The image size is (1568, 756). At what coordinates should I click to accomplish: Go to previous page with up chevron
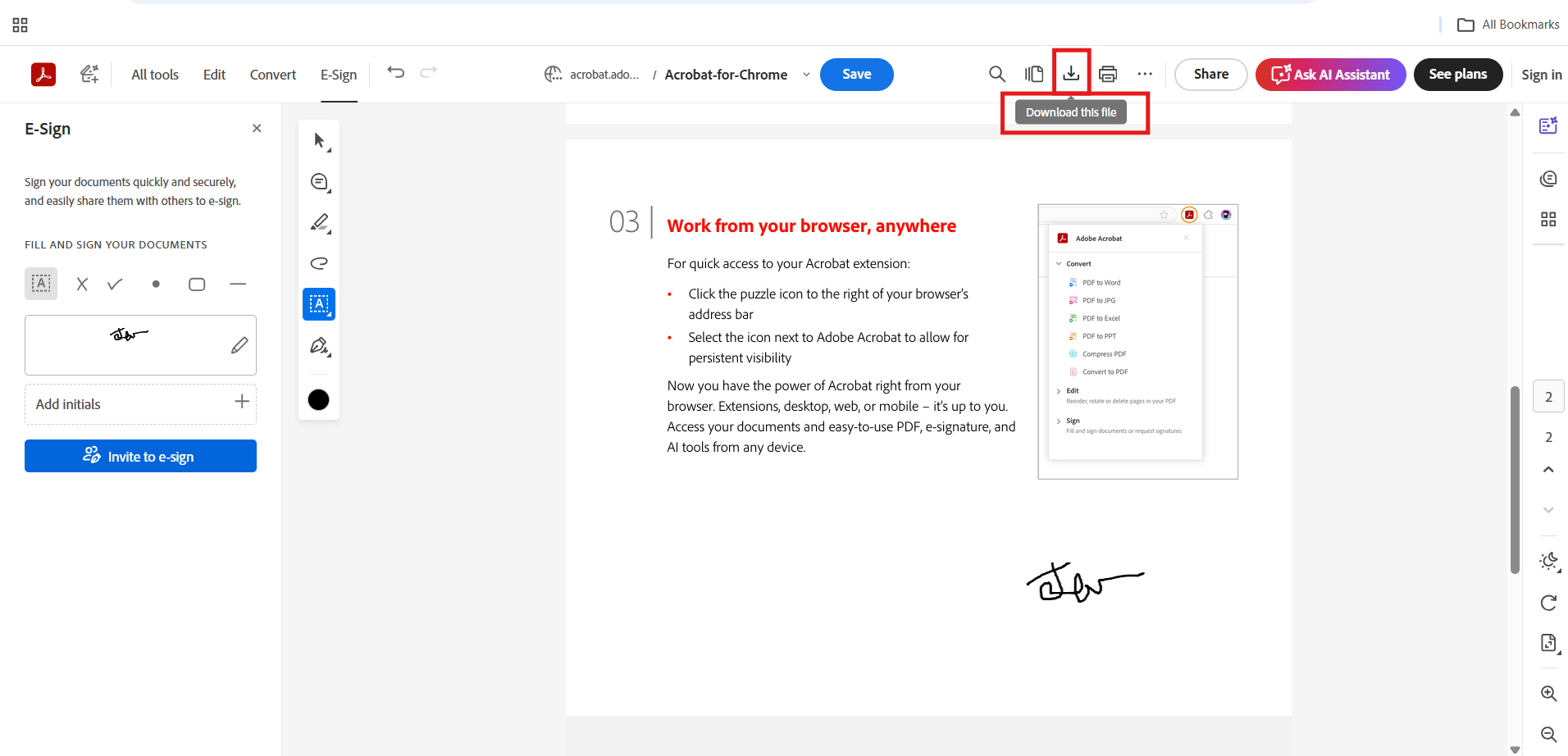(1548, 470)
